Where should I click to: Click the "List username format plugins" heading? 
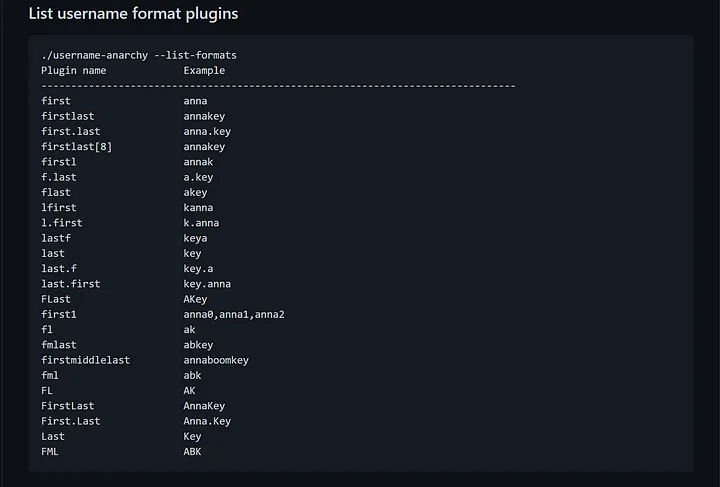[133, 14]
